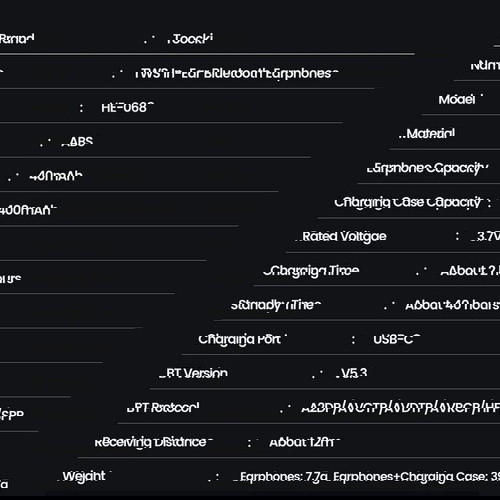This screenshot has height=500, width=500.
Task: Select the USB-C port value
Action: pos(396,339)
